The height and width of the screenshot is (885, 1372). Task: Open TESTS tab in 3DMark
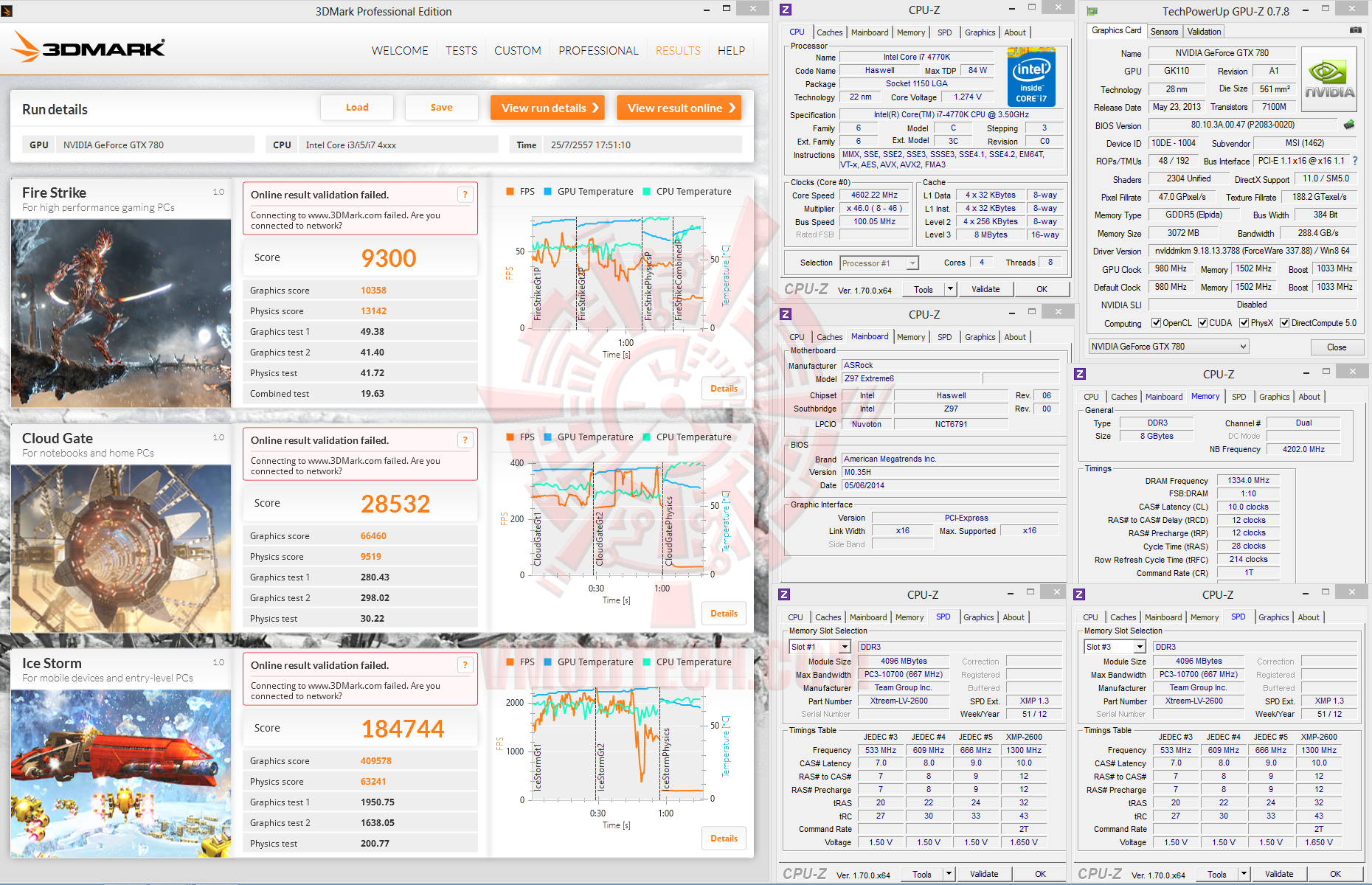click(461, 51)
